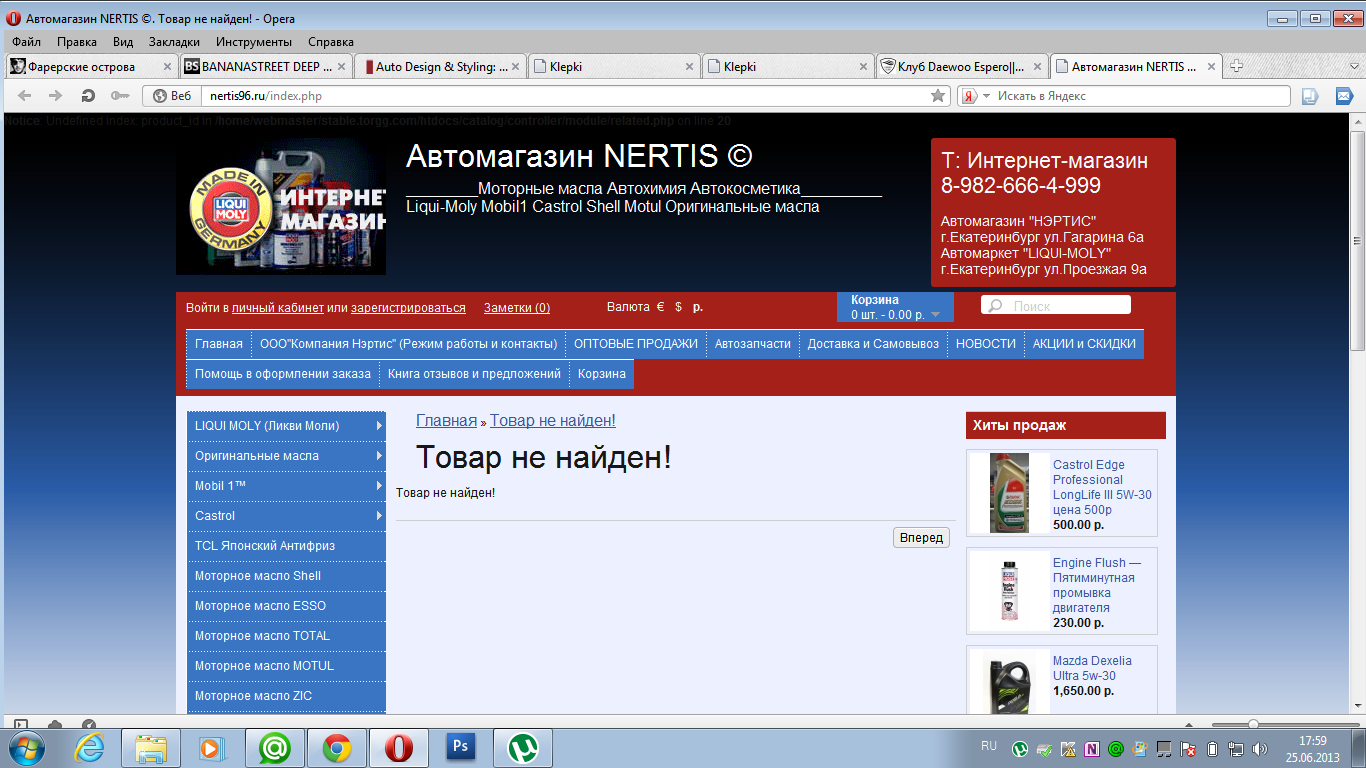This screenshot has width=1366, height=768.
Task: Go back to the previous page
Action: click(x=25, y=96)
